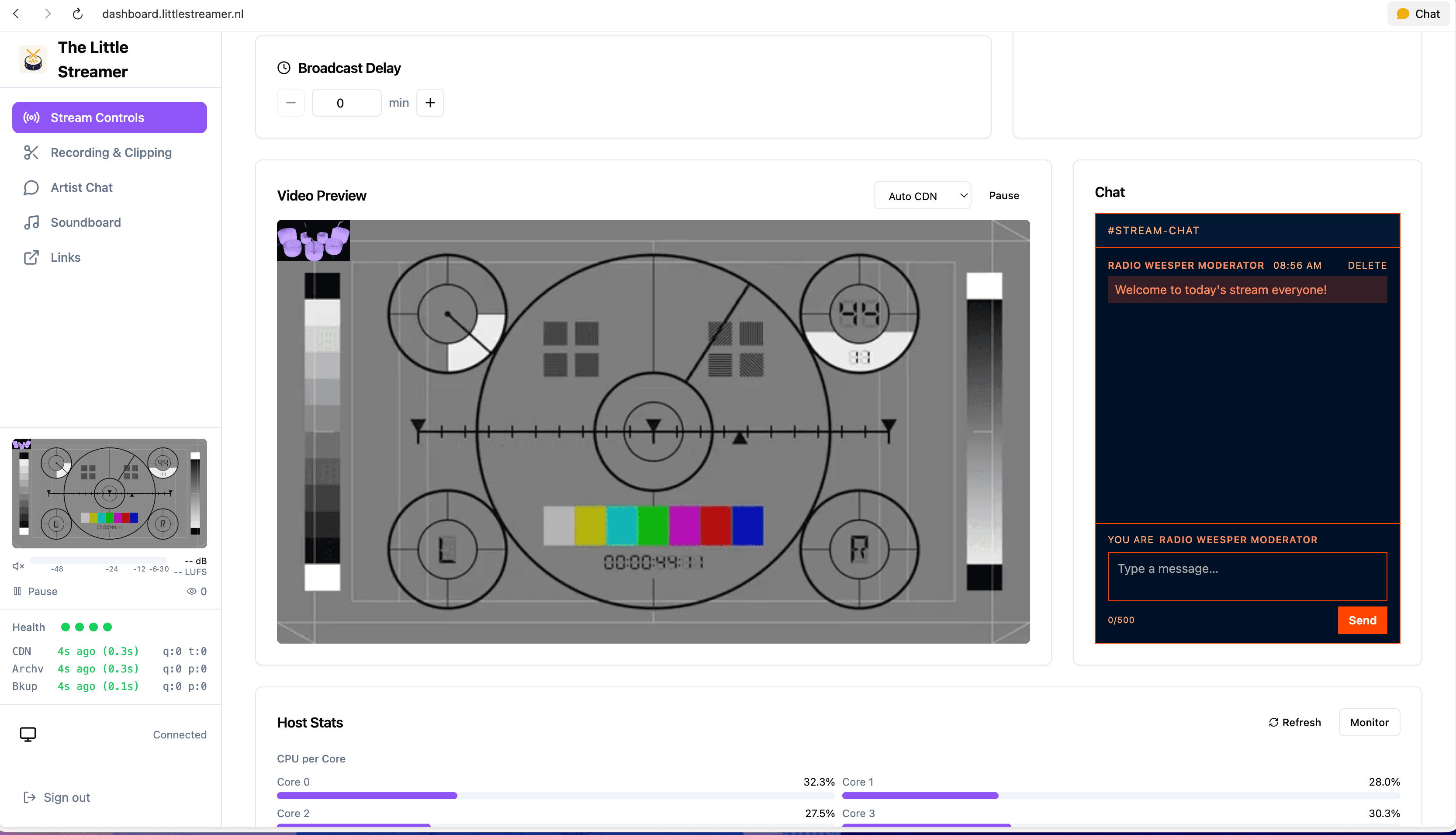Image resolution: width=1456 pixels, height=835 pixels.
Task: Go to Artist Chat page
Action: point(110,187)
